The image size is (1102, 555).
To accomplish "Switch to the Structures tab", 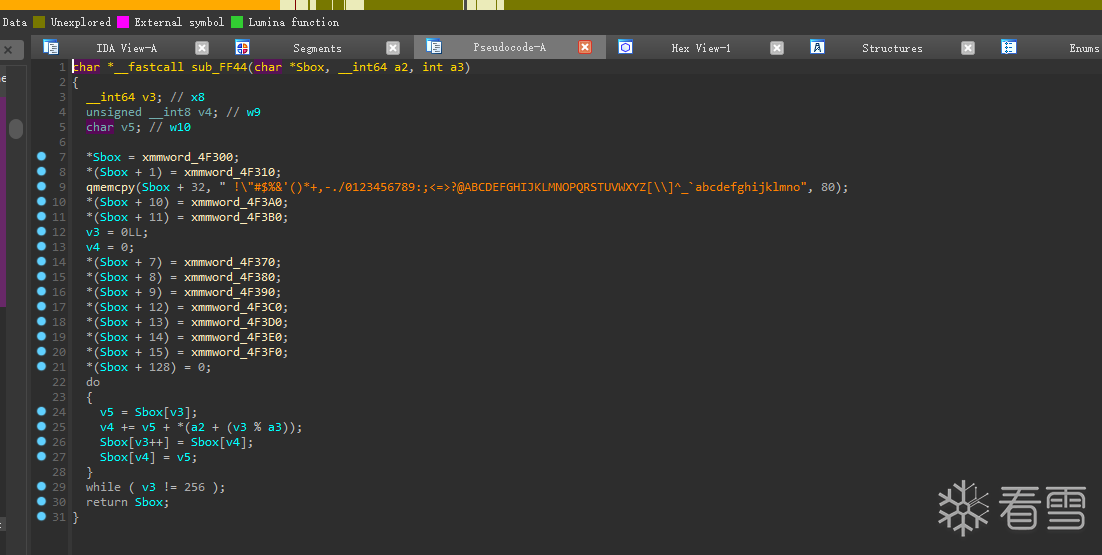I will [x=892, y=48].
